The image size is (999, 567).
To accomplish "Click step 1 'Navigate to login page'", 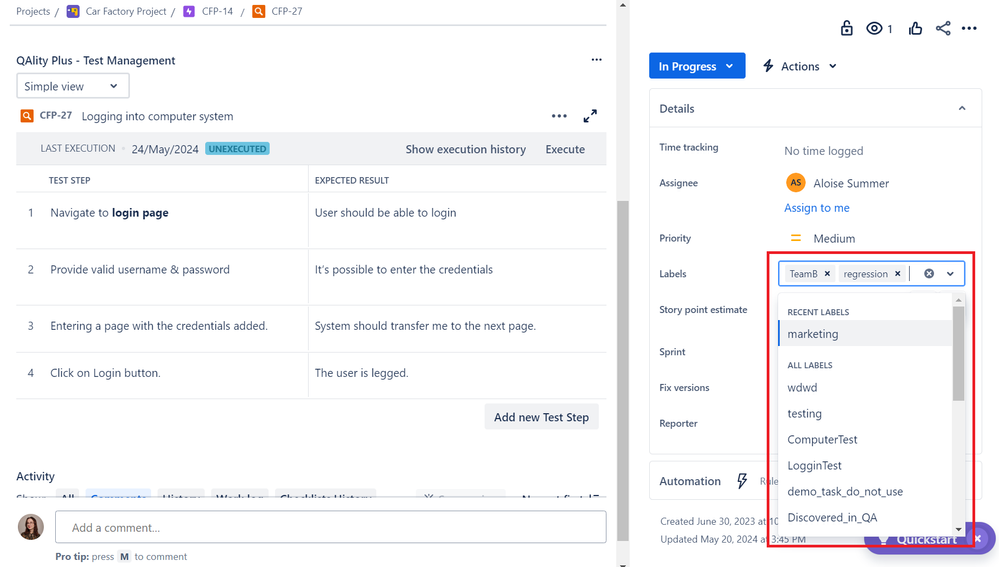I will pos(109,213).
